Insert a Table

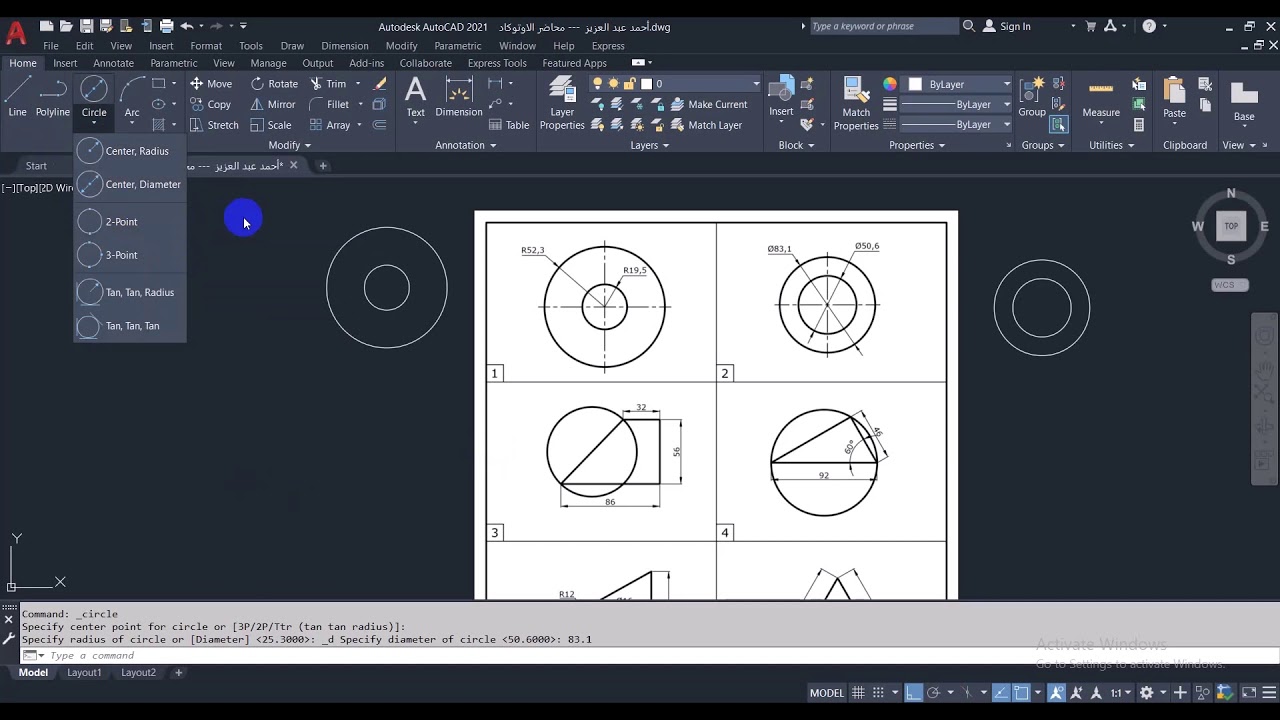point(509,125)
